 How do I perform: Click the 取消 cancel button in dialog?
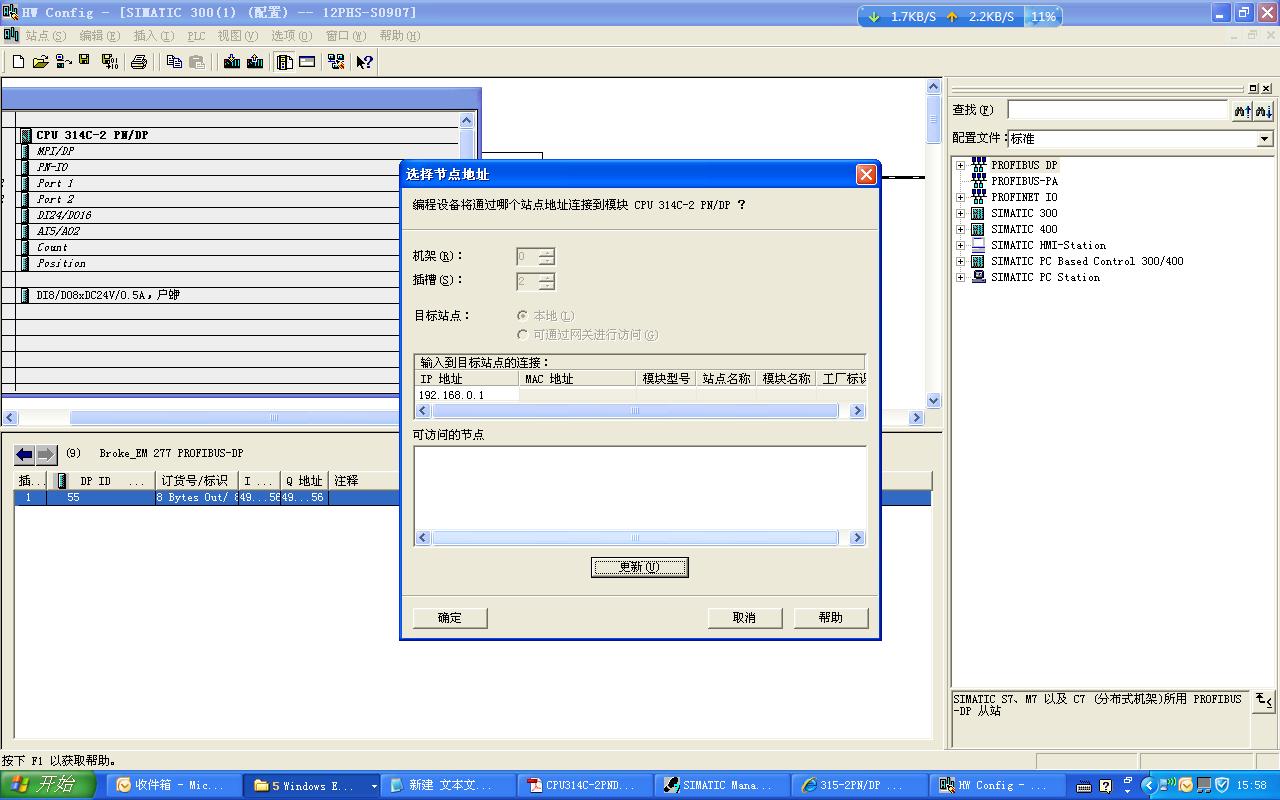[744, 618]
